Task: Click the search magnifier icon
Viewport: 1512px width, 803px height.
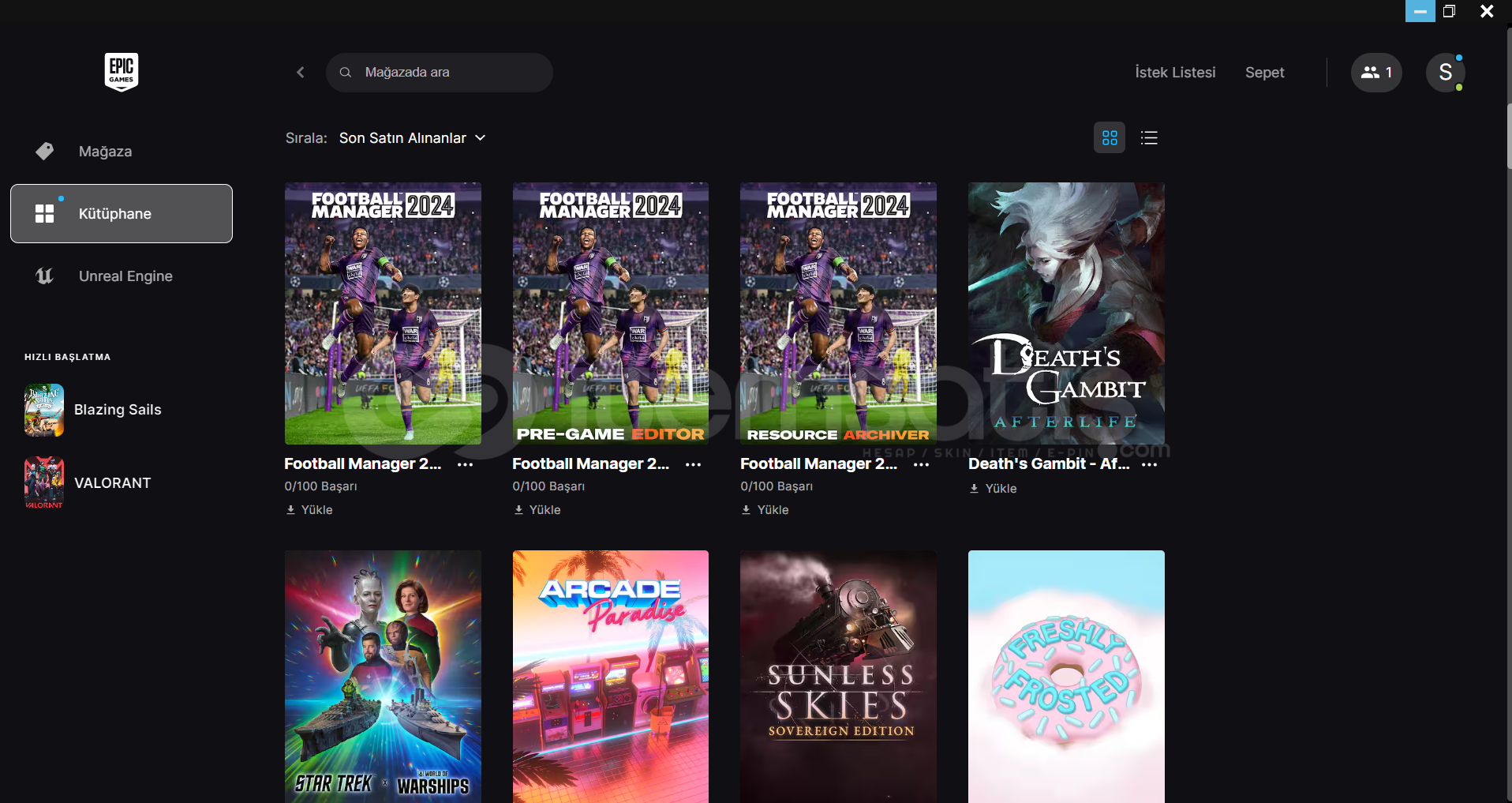Action: click(x=346, y=73)
